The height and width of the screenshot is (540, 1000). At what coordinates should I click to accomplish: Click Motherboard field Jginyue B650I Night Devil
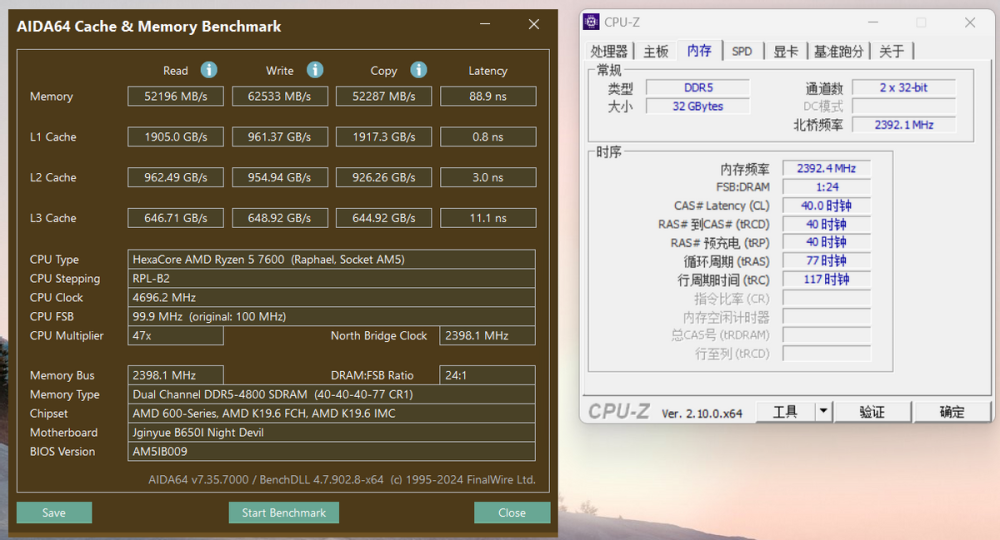pyautogui.click(x=332, y=432)
